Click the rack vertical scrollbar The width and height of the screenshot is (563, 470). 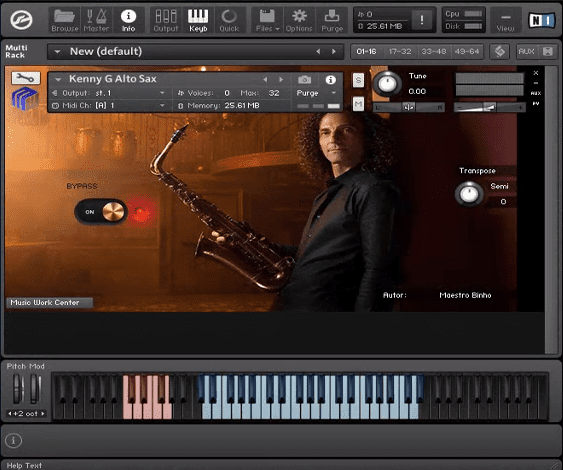[550, 209]
